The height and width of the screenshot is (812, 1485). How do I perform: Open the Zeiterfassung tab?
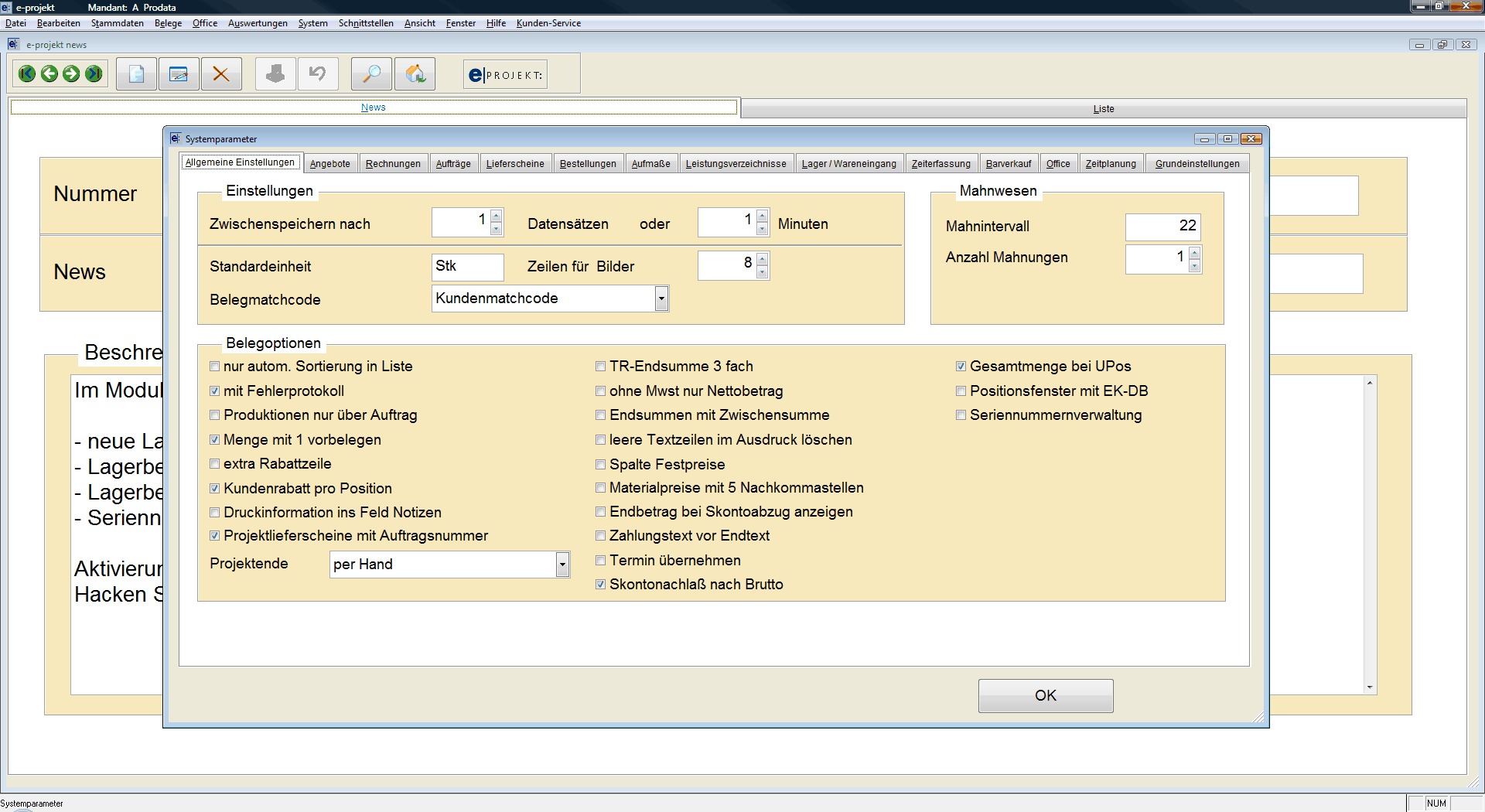point(940,163)
